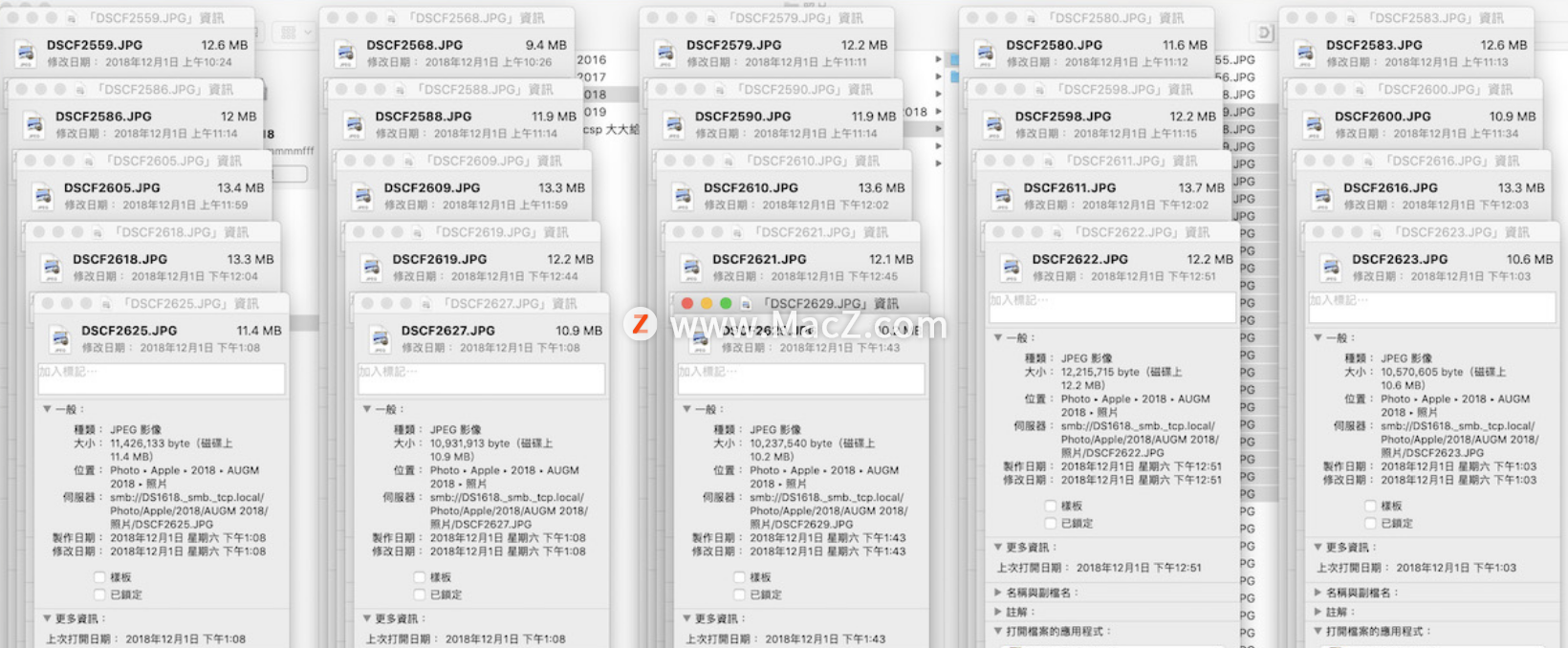Highlight the JPEG icon of DSCF2621.JPG
Image resolution: width=1568 pixels, height=648 pixels.
691,268
